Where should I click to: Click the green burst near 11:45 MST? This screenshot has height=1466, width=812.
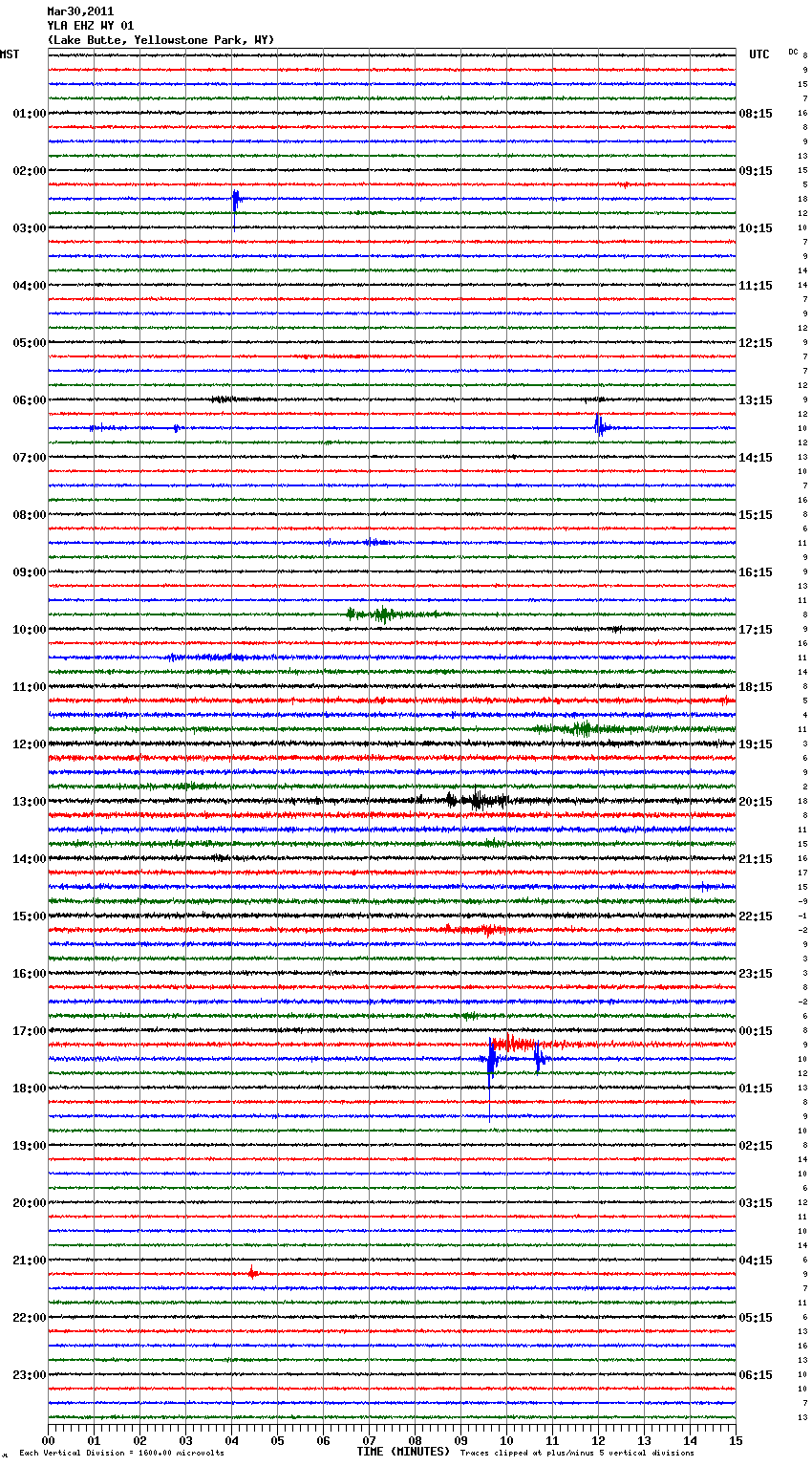pos(580,729)
